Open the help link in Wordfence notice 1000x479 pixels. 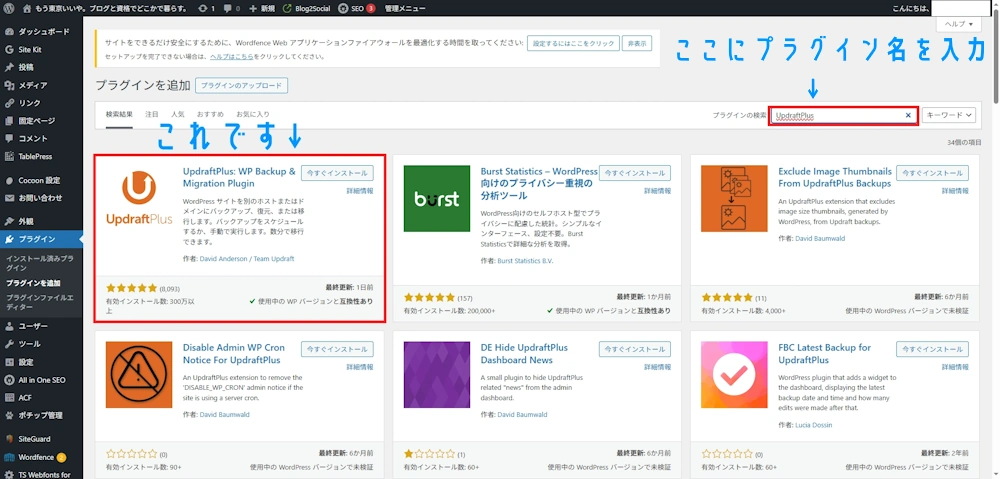(x=232, y=57)
